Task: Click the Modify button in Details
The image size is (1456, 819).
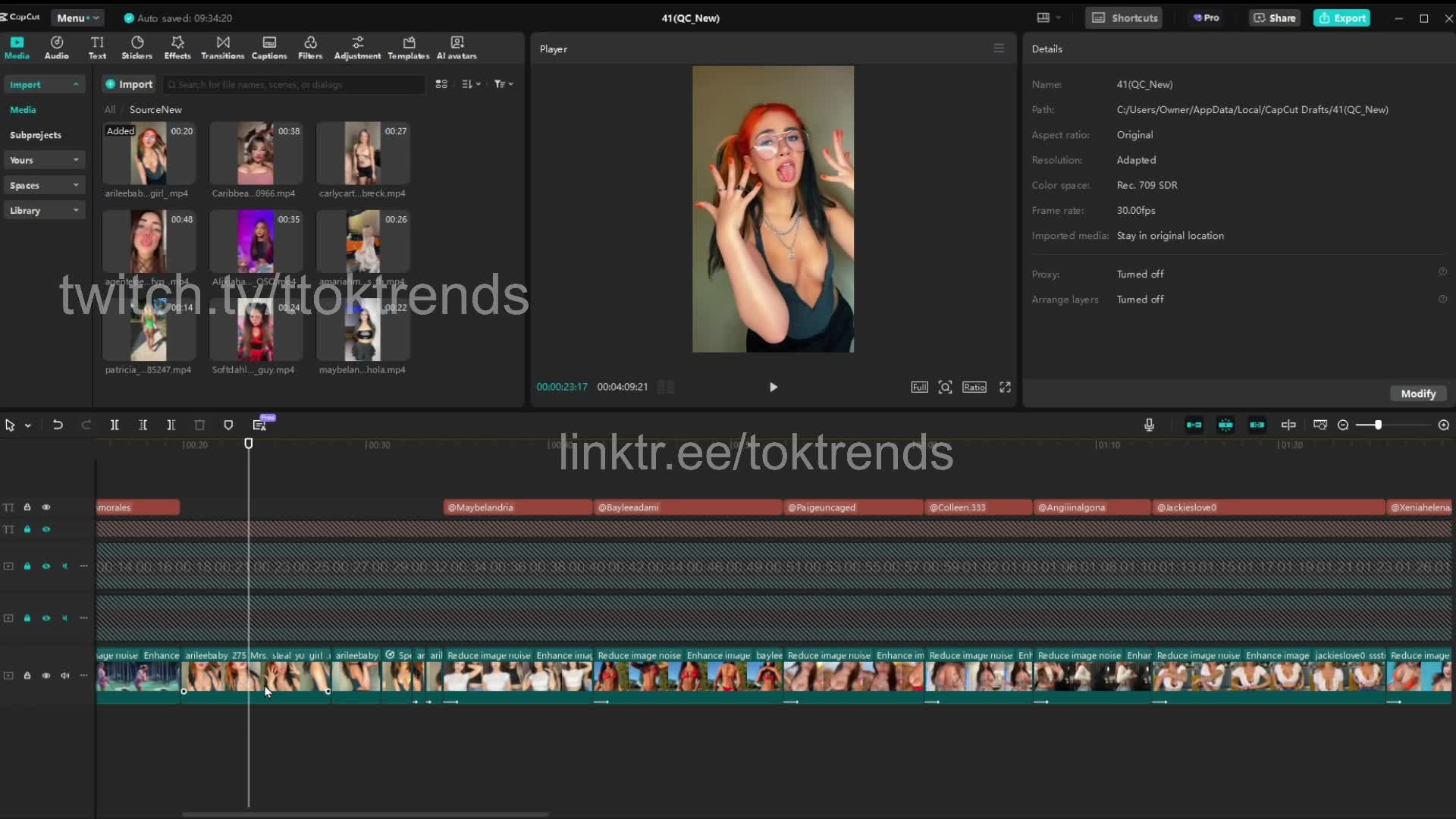Action: (1418, 394)
